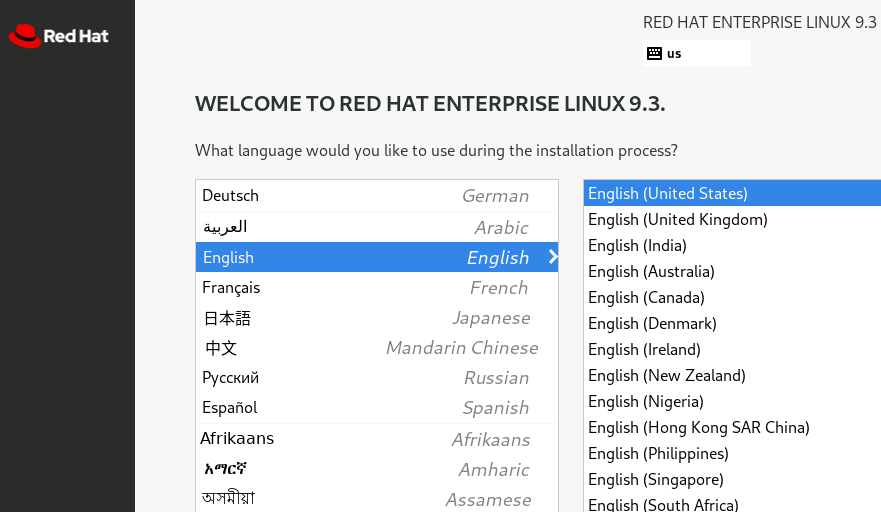The image size is (881, 512).
Task: Select Deutsch in the language list
Action: [376, 196]
